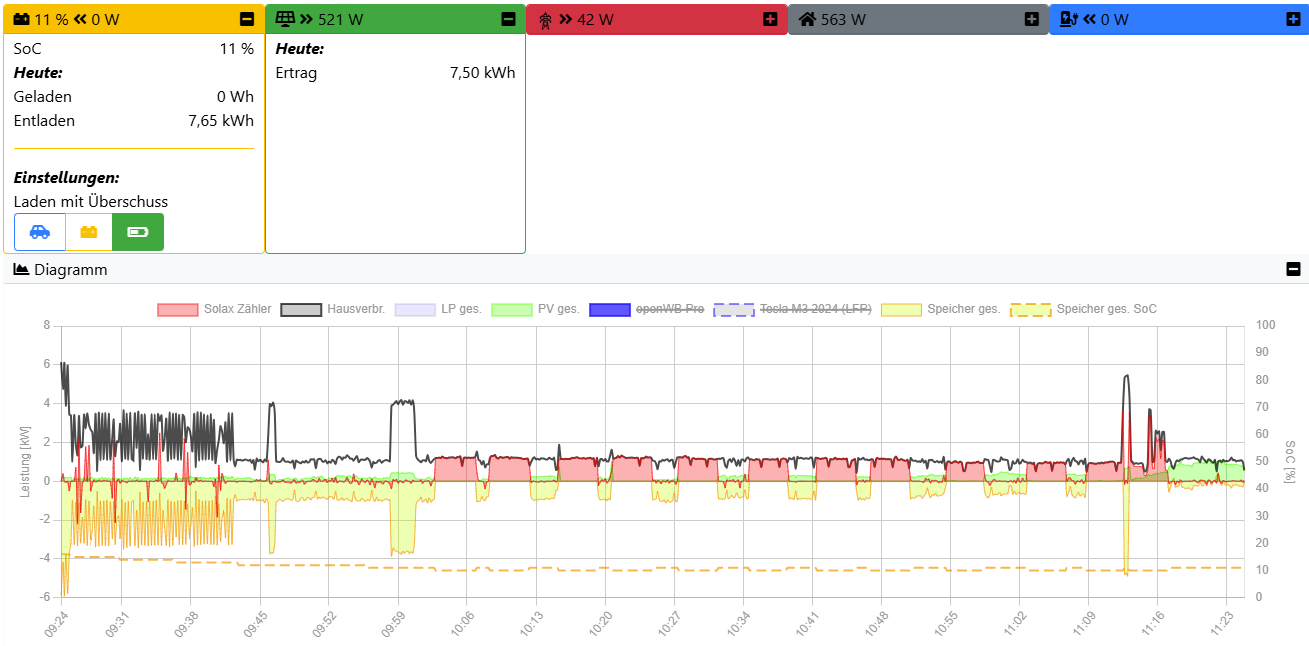Select the yellow battery priority icon
The image size is (1309, 646).
point(88,231)
